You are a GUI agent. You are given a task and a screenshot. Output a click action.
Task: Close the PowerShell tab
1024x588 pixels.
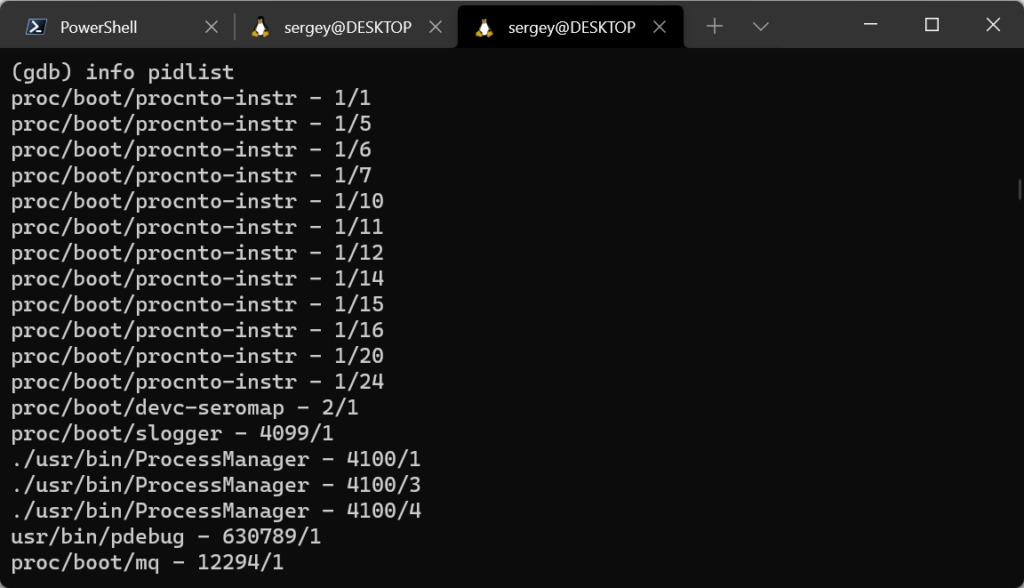point(211,27)
